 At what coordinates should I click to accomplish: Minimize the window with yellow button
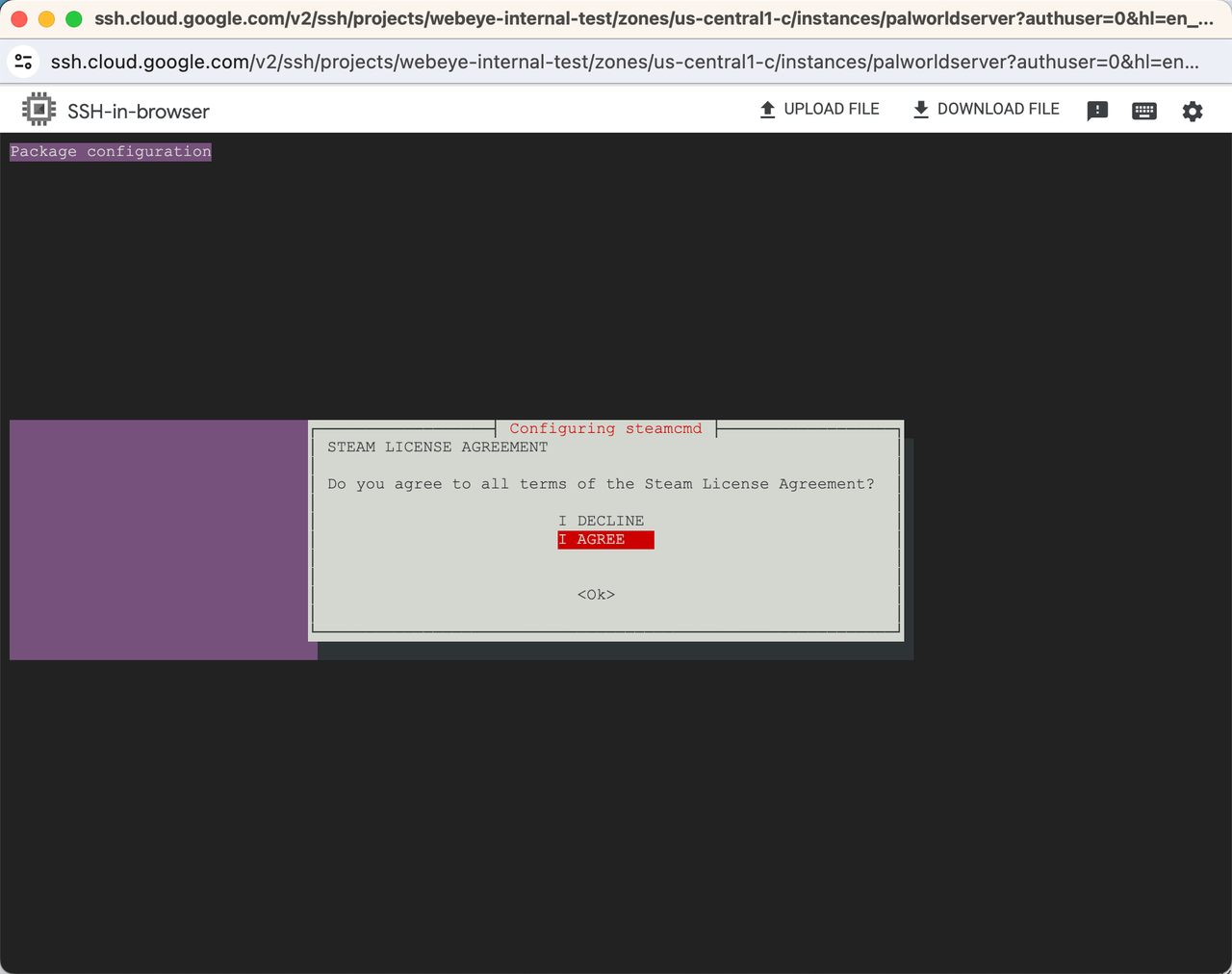[x=46, y=19]
